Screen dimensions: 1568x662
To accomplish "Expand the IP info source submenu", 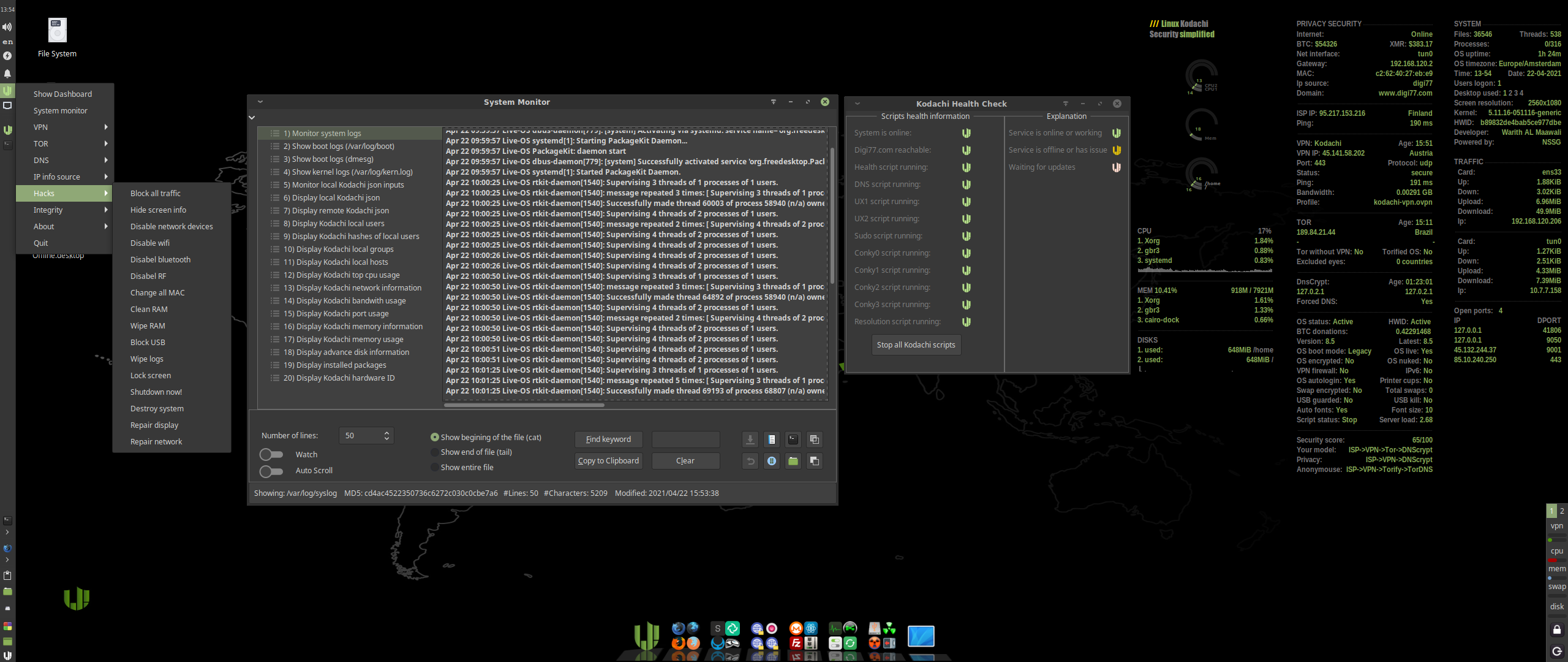I will coord(64,177).
